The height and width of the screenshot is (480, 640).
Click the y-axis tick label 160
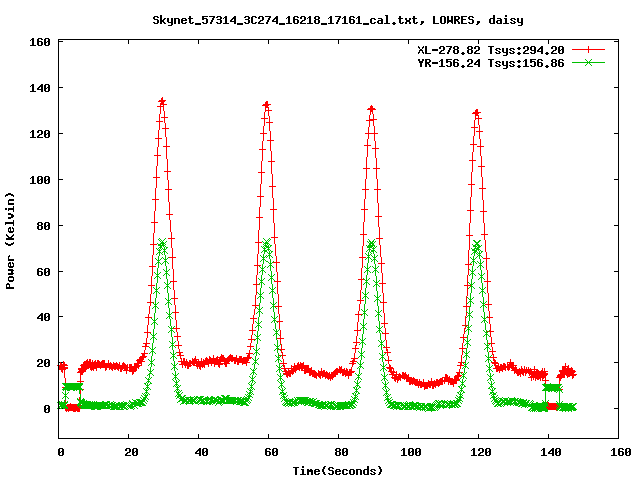pos(40,42)
